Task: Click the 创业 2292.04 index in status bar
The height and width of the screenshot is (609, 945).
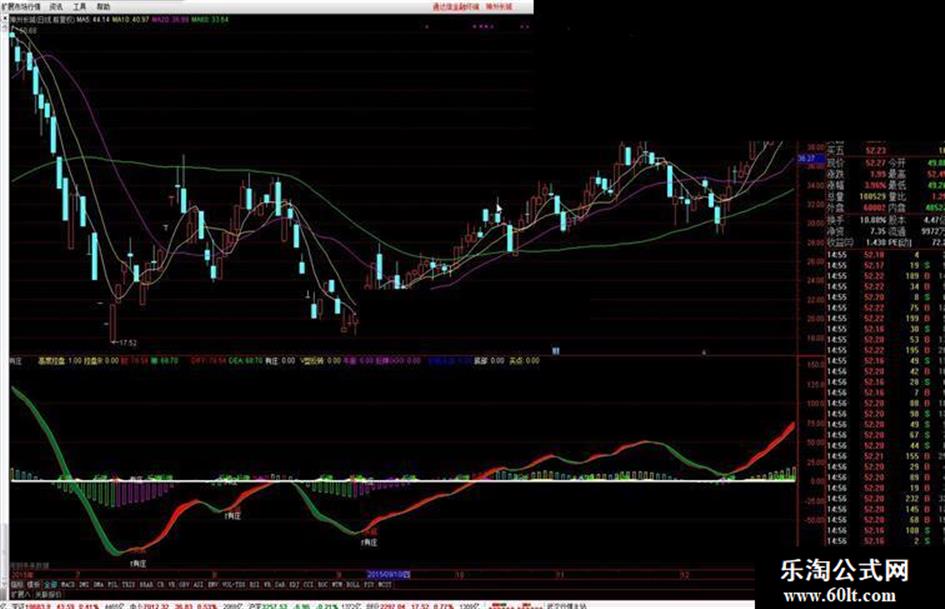Action: tap(384, 605)
